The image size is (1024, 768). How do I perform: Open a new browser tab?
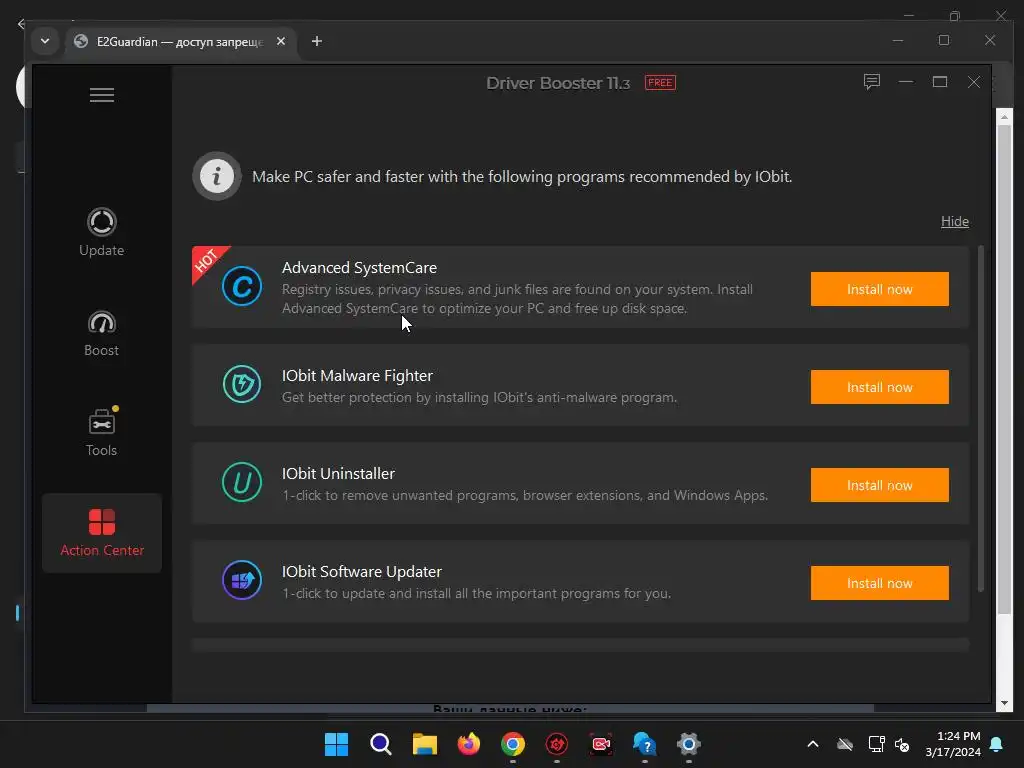(x=317, y=41)
